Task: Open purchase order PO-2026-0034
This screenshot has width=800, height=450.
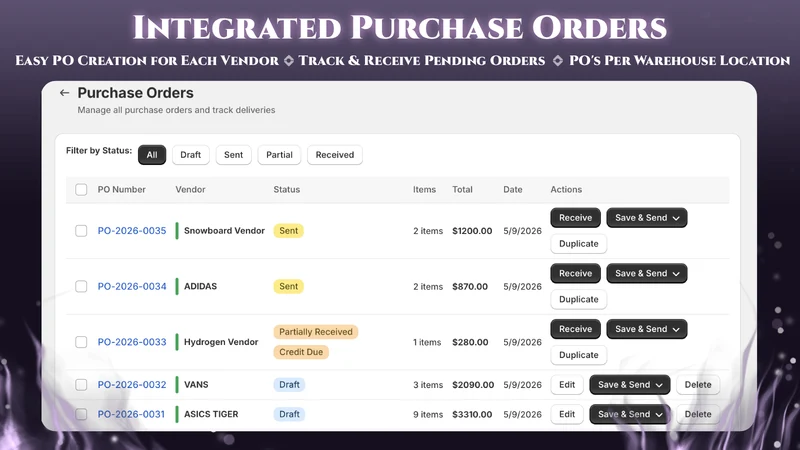Action: [132, 287]
